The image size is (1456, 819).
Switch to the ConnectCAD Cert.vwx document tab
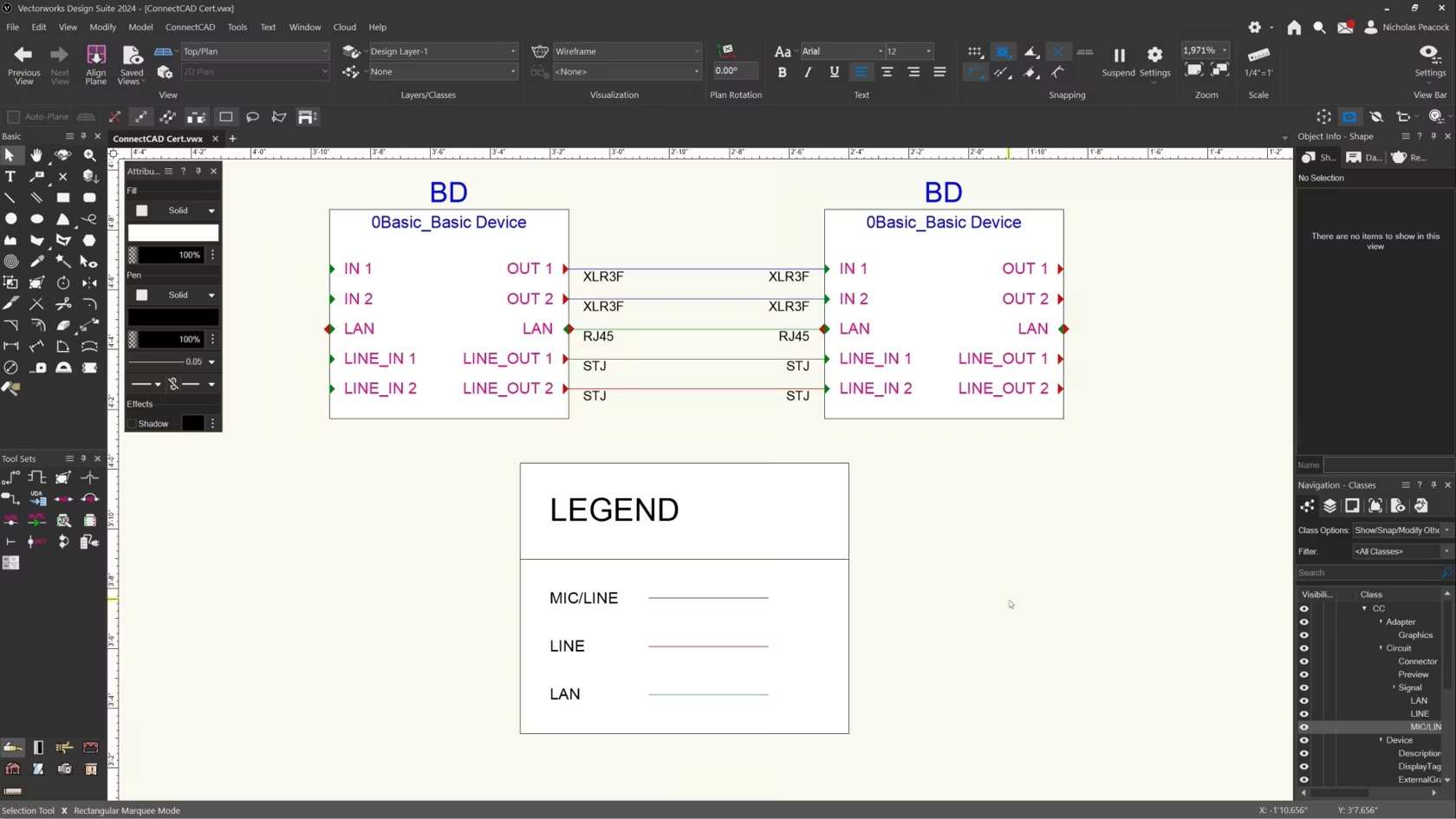tap(158, 139)
